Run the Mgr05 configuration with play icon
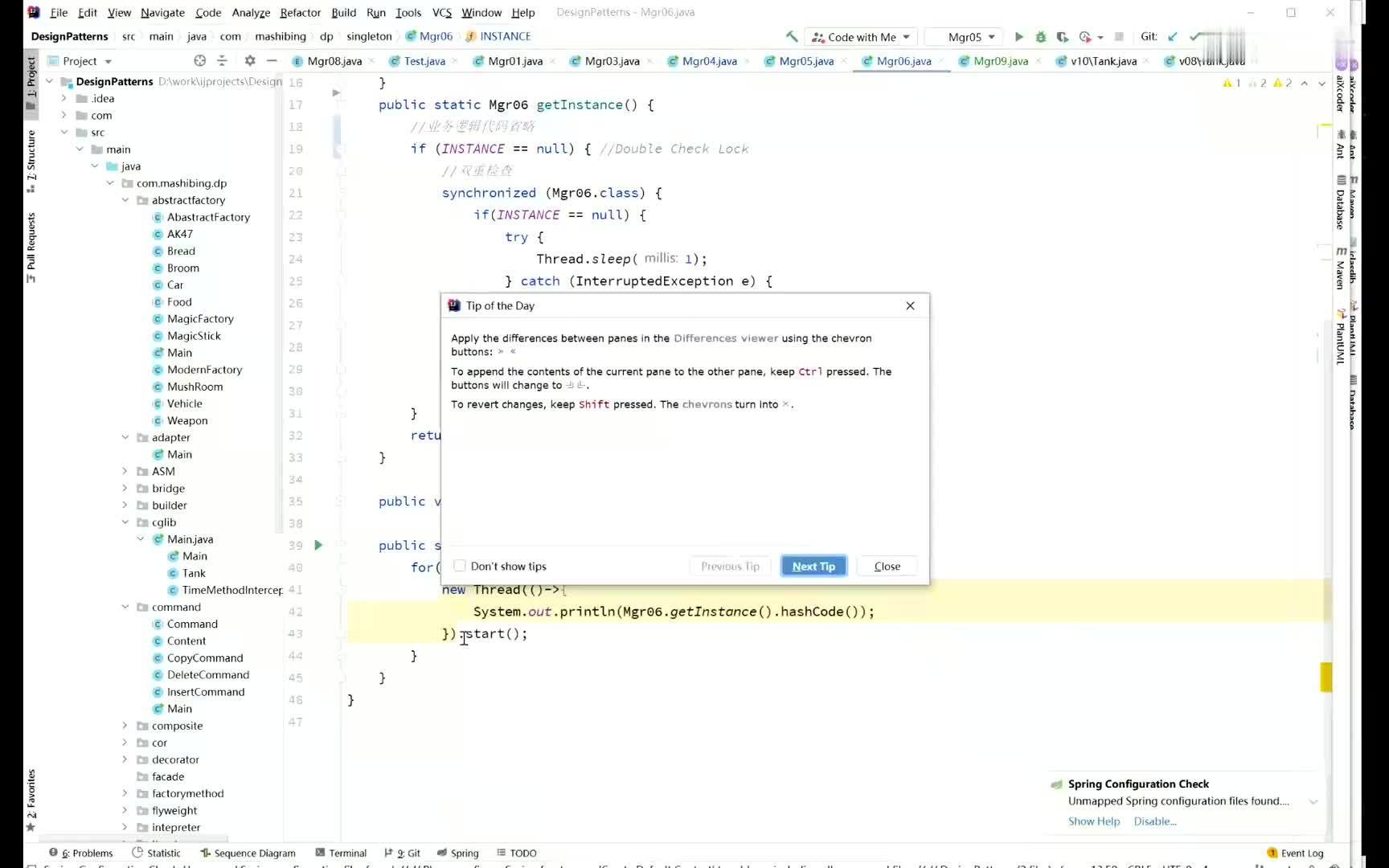Viewport: 1389px width, 868px height. pyautogui.click(x=1019, y=37)
